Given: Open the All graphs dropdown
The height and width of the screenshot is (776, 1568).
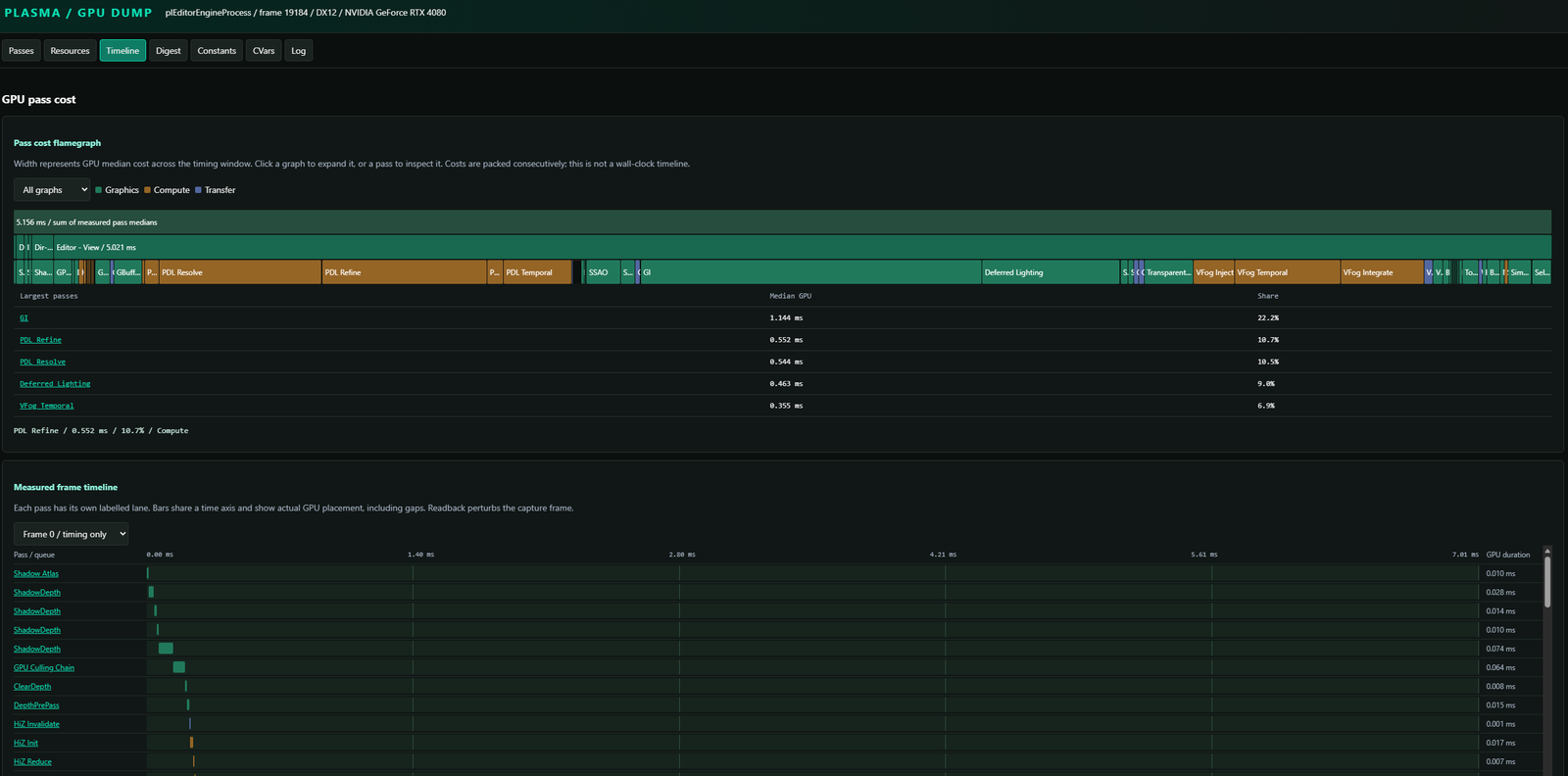Looking at the screenshot, I should 52,190.
